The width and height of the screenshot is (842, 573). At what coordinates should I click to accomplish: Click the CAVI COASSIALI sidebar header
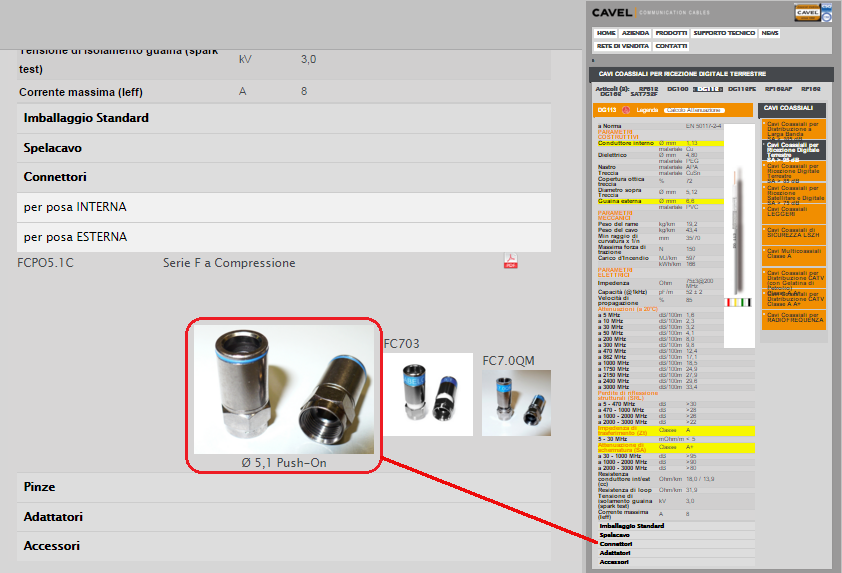[x=792, y=109]
